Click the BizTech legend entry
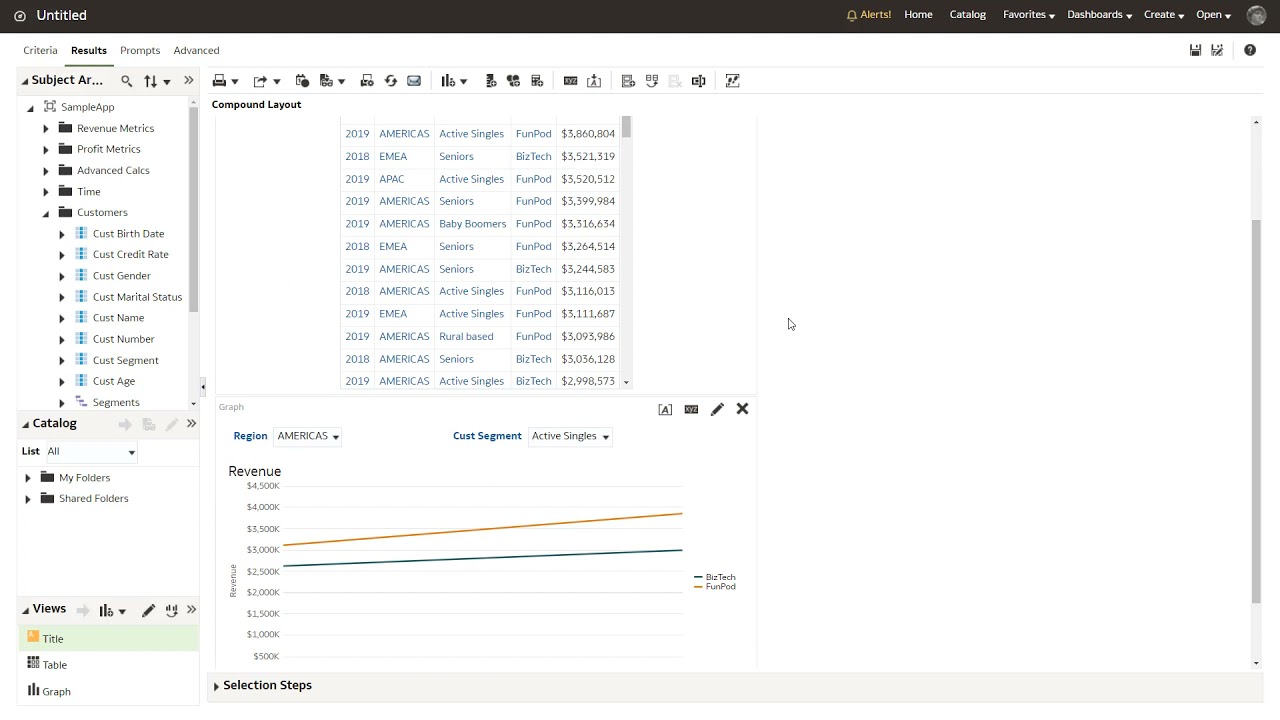Screen dimensions: 1280x720 coord(715,578)
